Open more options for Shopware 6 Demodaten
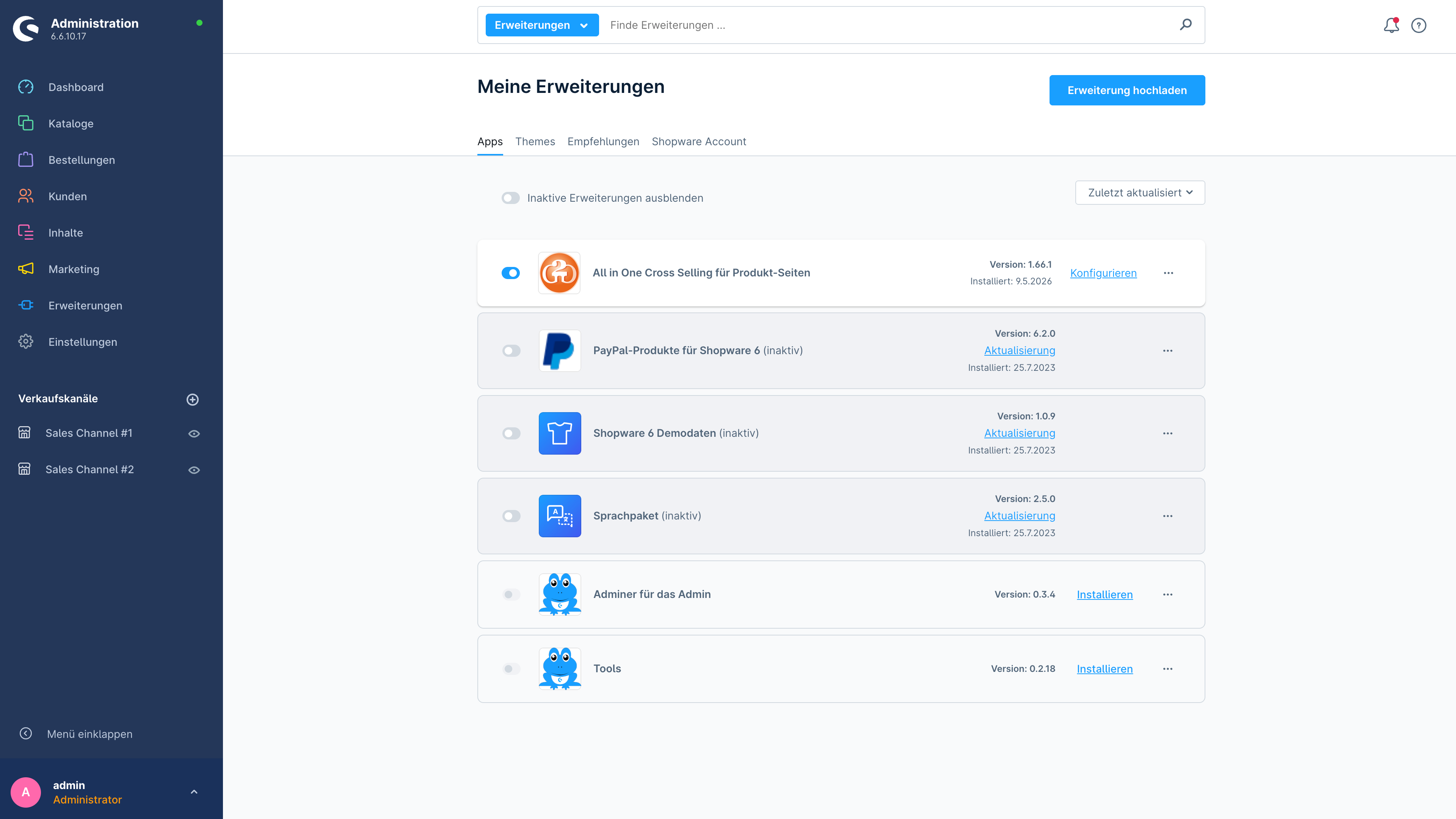 click(1168, 433)
